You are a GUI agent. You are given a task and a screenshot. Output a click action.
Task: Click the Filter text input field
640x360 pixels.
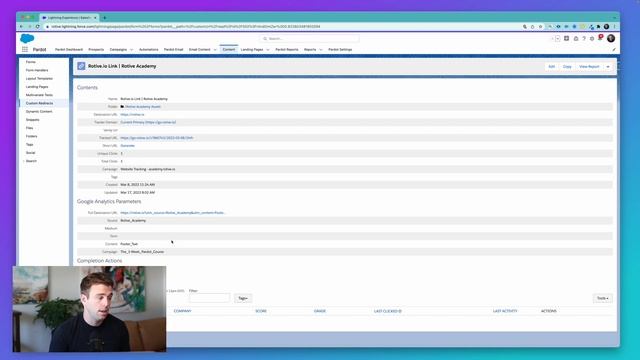point(209,298)
